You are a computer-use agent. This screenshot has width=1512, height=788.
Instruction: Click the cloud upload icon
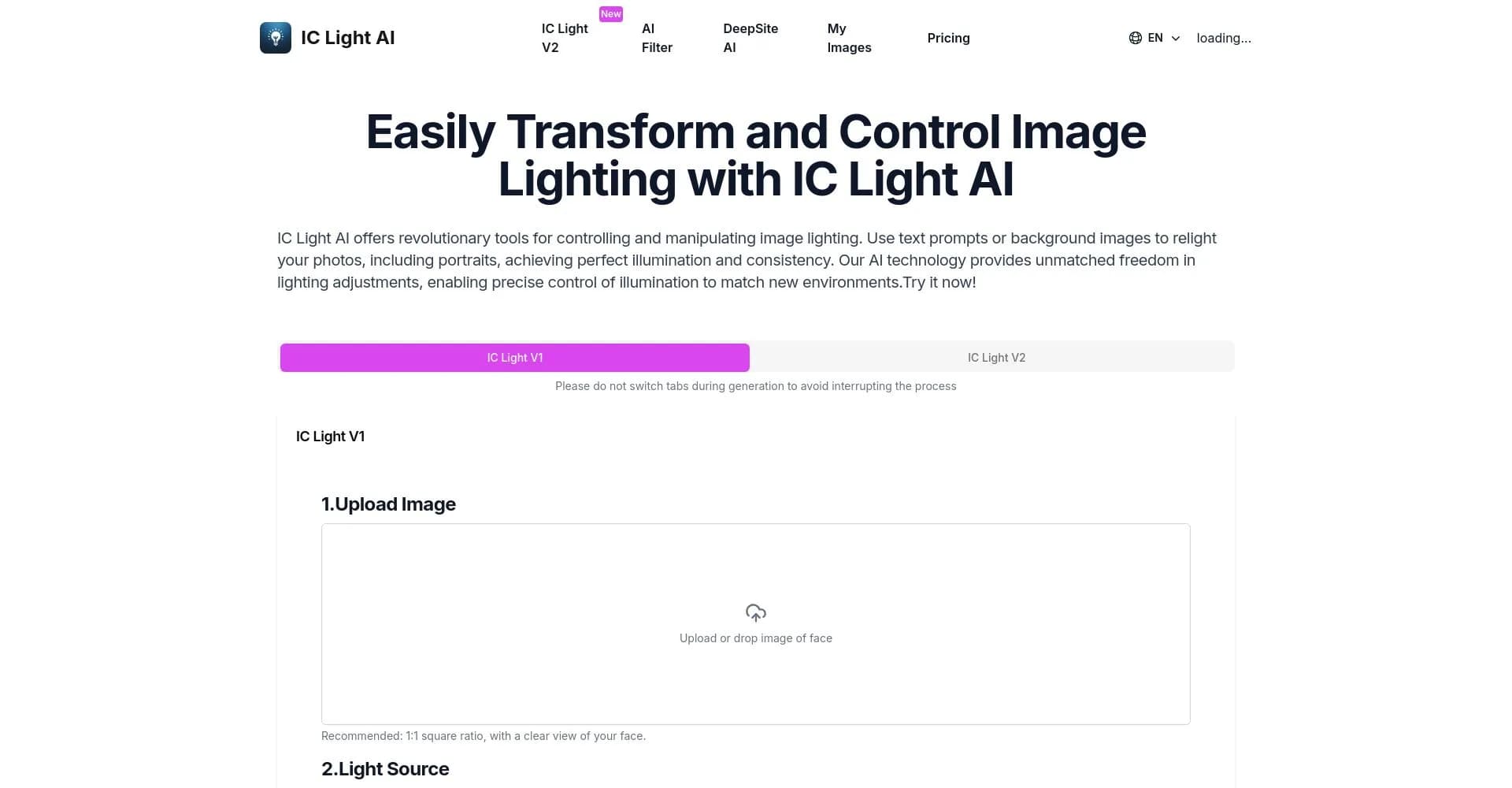click(x=755, y=613)
